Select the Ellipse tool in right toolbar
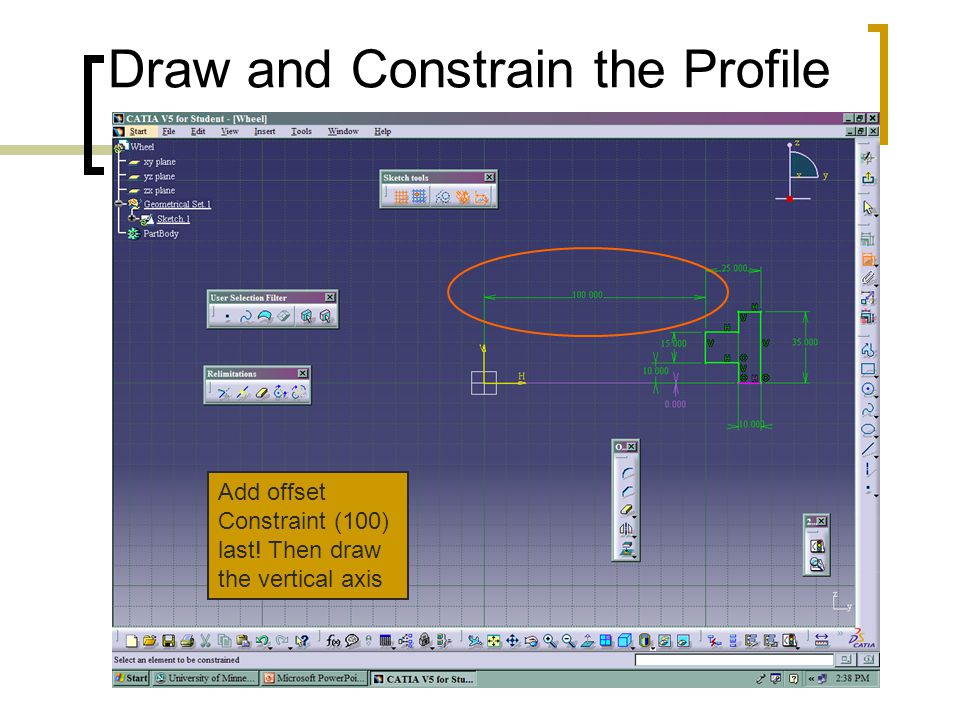This screenshot has width=960, height=720. click(868, 430)
